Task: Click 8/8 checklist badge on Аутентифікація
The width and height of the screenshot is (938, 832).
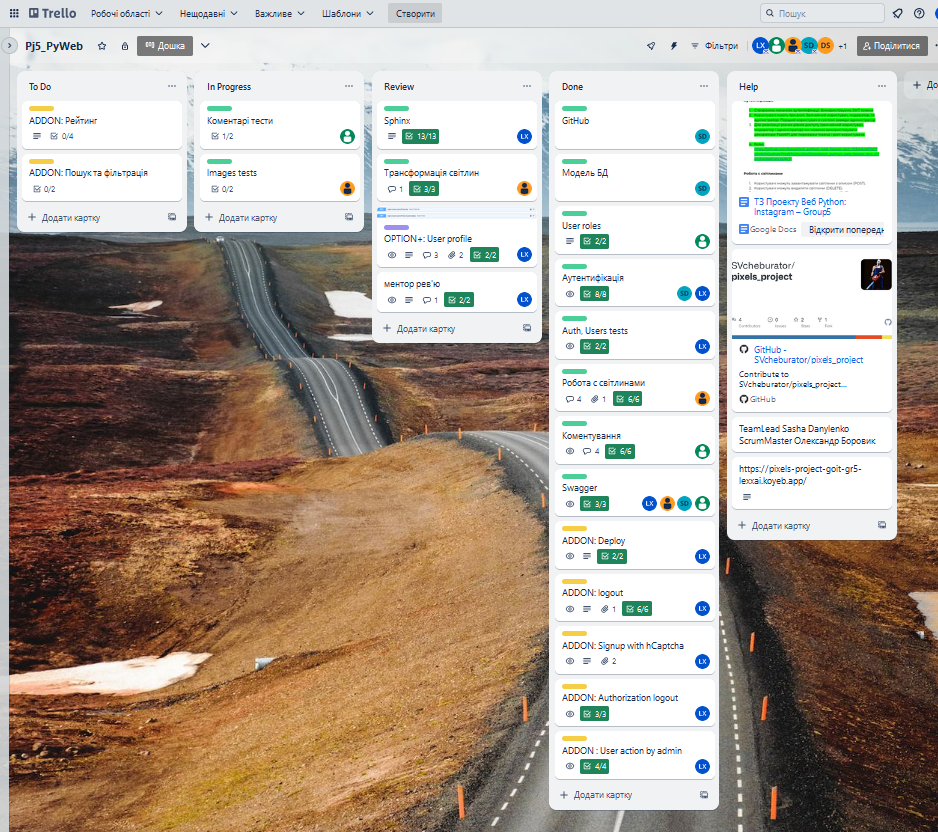Action: (x=595, y=294)
